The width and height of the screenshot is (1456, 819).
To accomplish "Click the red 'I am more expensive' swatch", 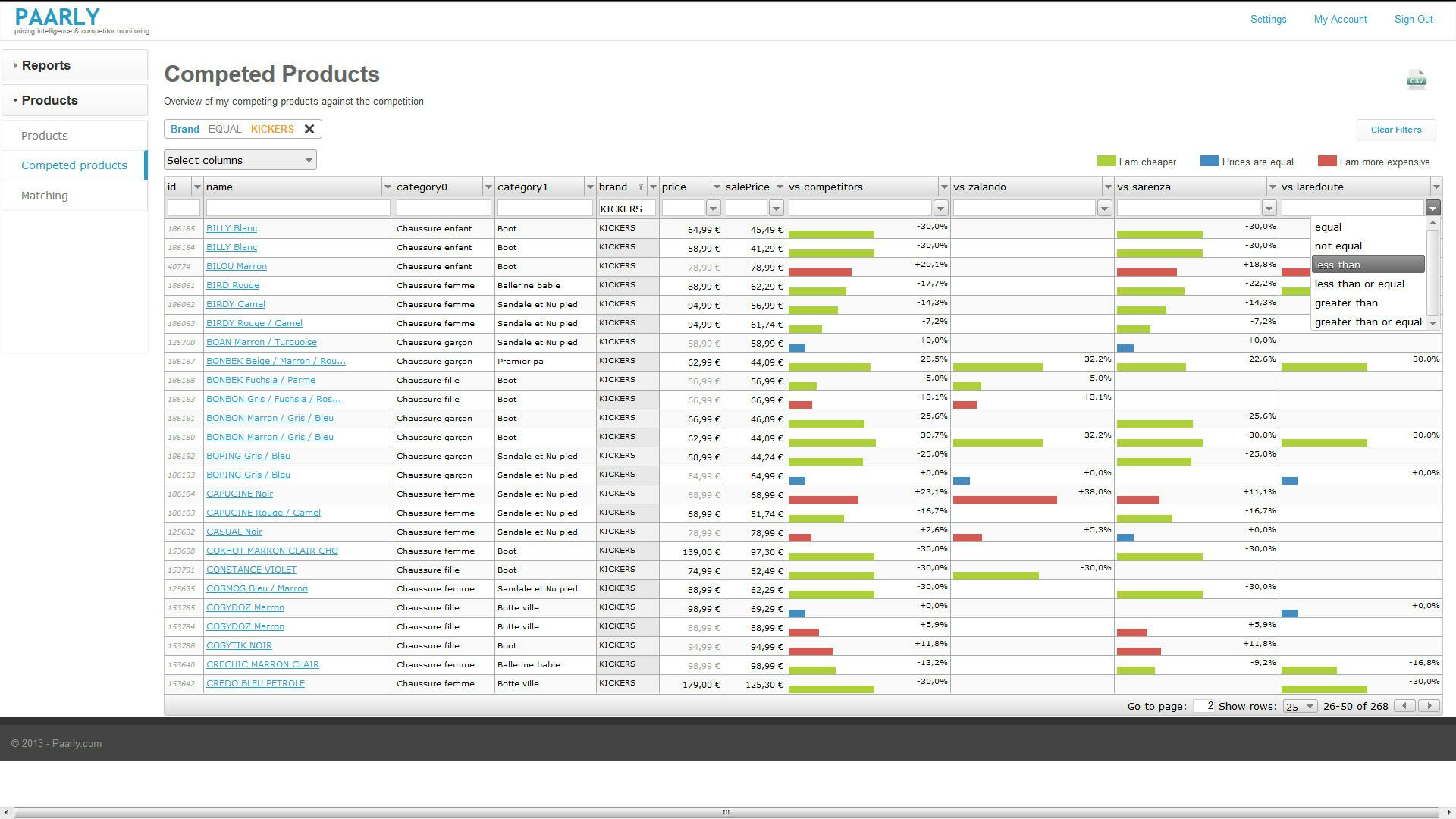I will [x=1327, y=161].
